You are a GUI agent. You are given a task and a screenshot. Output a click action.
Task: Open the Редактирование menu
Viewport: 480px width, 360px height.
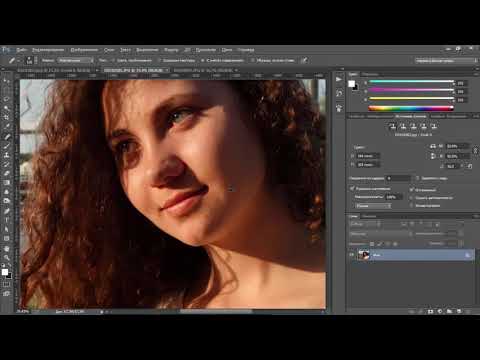48,50
